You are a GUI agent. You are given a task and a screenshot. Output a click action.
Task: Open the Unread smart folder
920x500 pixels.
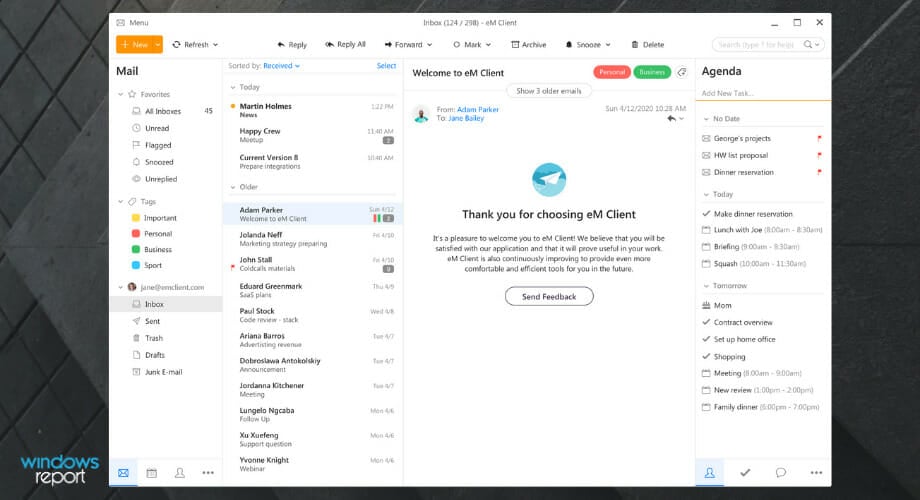157,128
